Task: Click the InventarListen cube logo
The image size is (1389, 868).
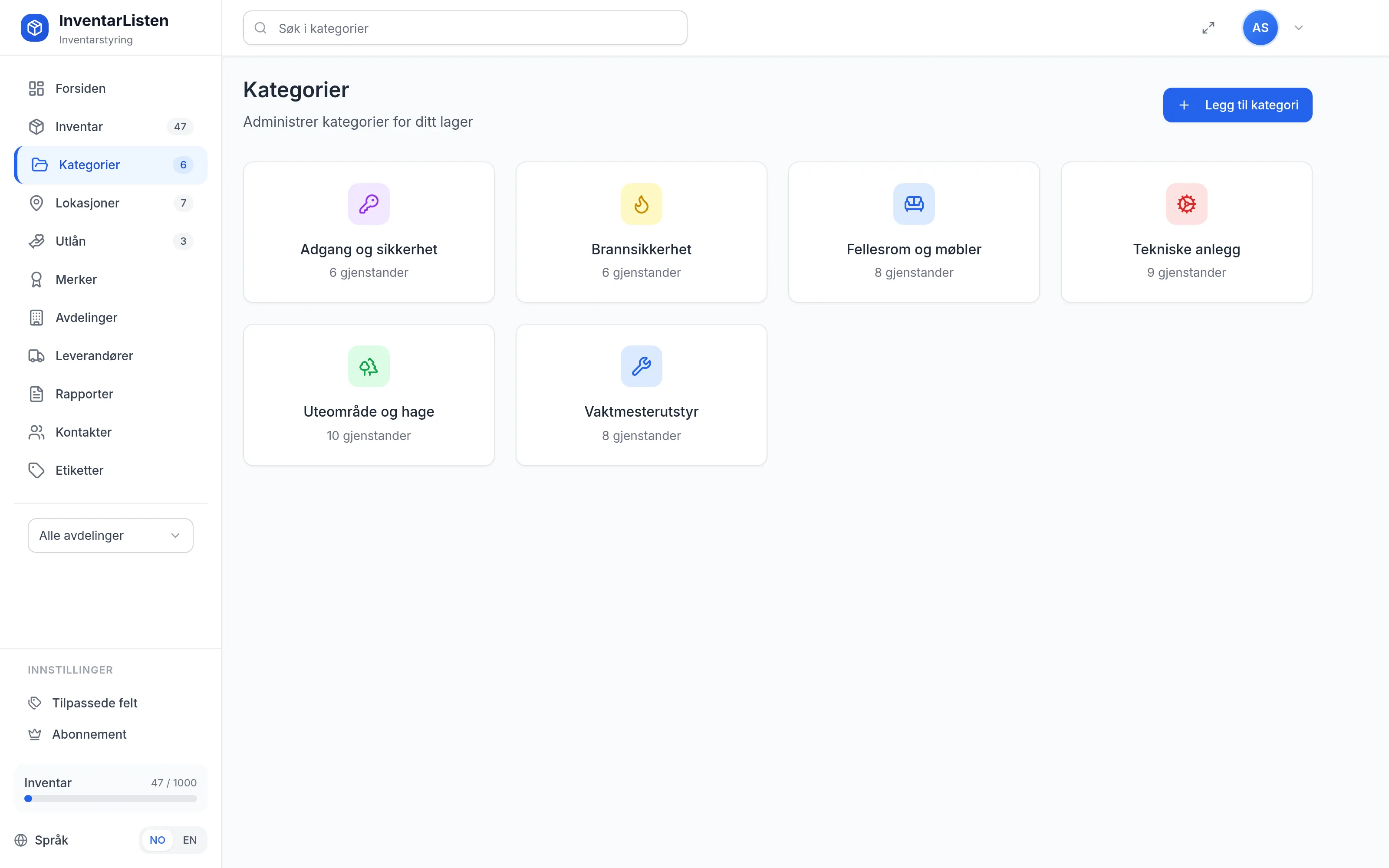Action: pos(34,27)
